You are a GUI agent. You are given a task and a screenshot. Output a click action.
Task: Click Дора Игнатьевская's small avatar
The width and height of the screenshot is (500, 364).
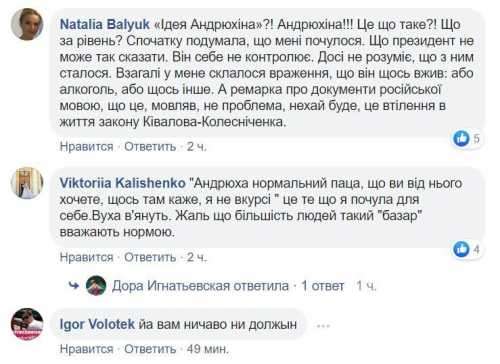pyautogui.click(x=96, y=286)
